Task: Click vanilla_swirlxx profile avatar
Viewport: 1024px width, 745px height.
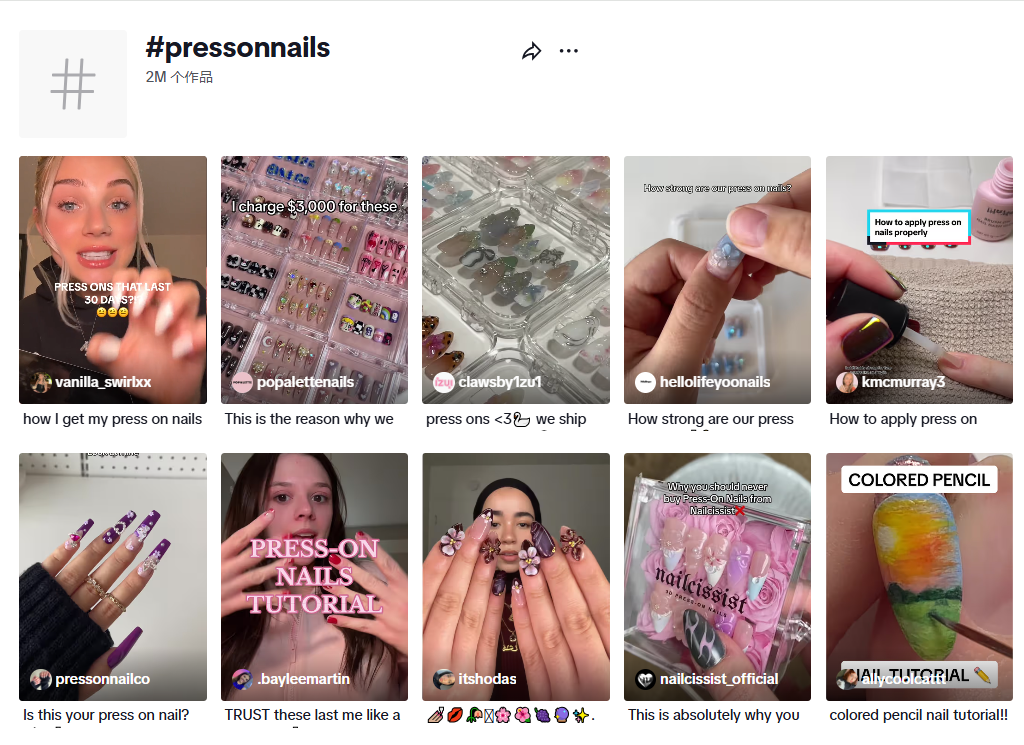Action: (x=41, y=382)
